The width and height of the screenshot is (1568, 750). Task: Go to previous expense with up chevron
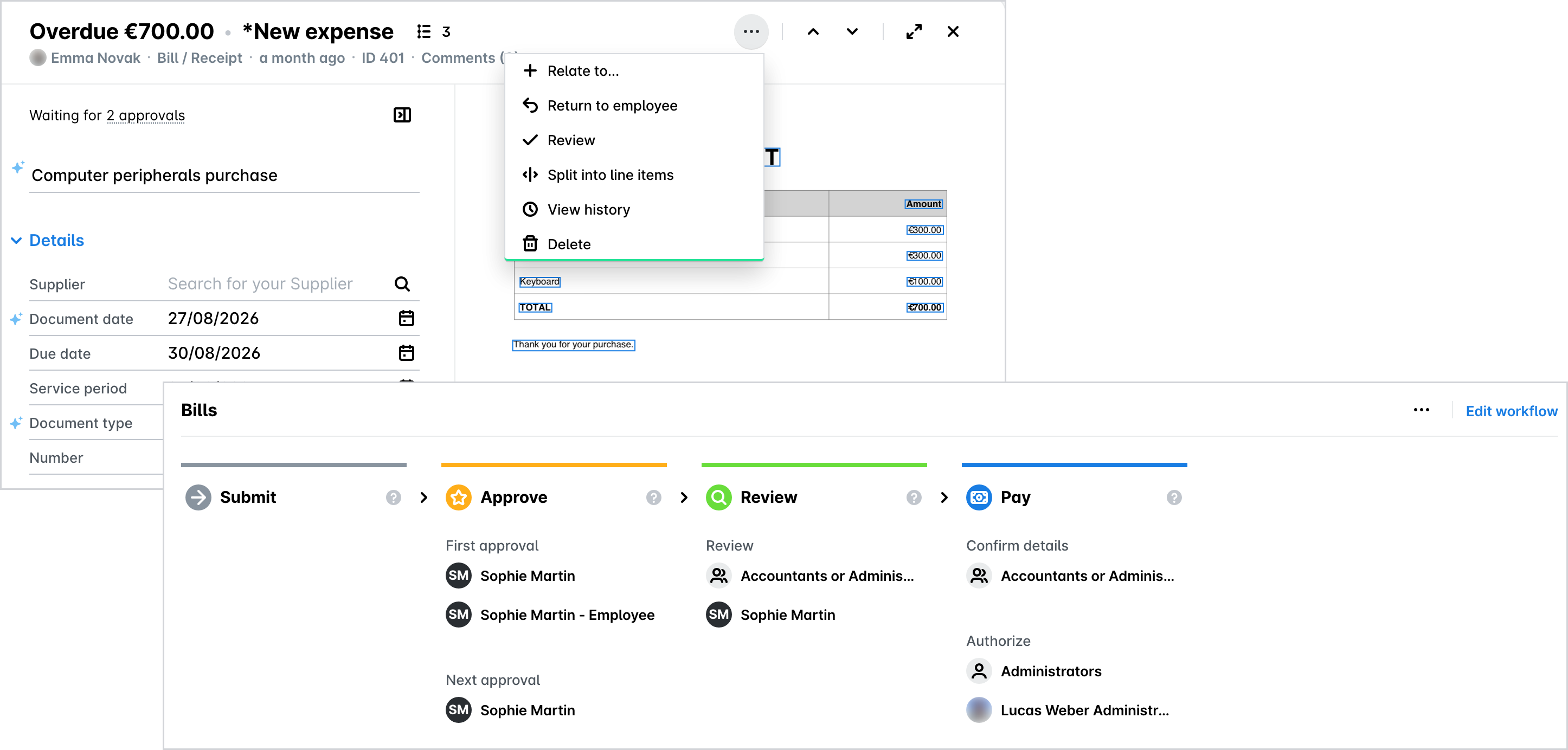pos(813,31)
